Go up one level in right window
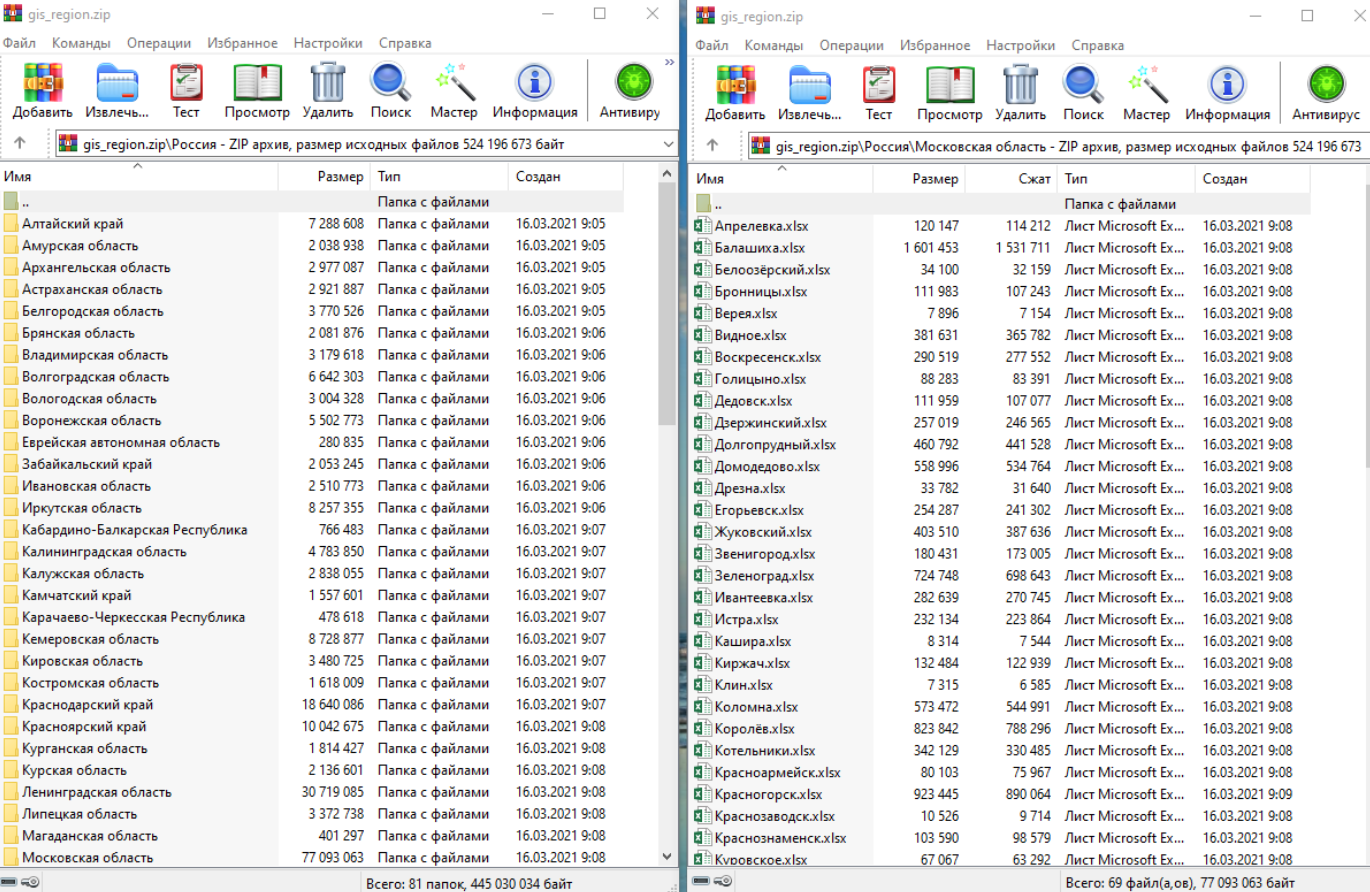This screenshot has width=1370, height=892. tap(713, 145)
